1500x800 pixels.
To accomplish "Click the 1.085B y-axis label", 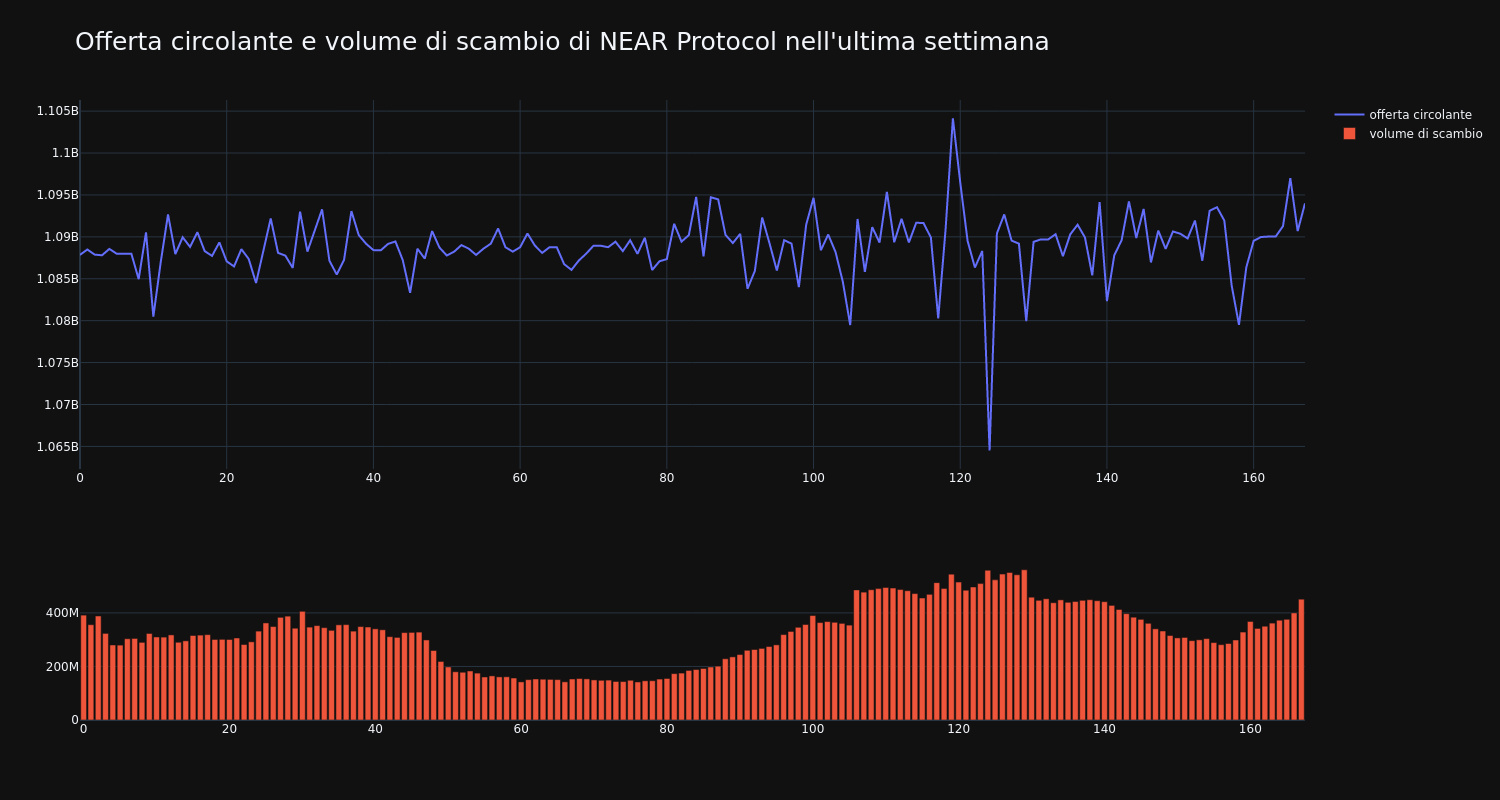I will click(57, 279).
